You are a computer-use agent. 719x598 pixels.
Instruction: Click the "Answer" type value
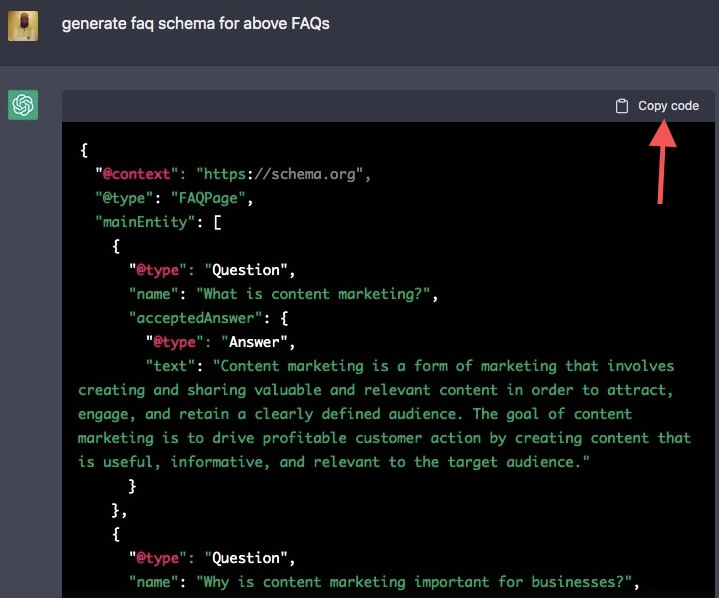(x=255, y=342)
